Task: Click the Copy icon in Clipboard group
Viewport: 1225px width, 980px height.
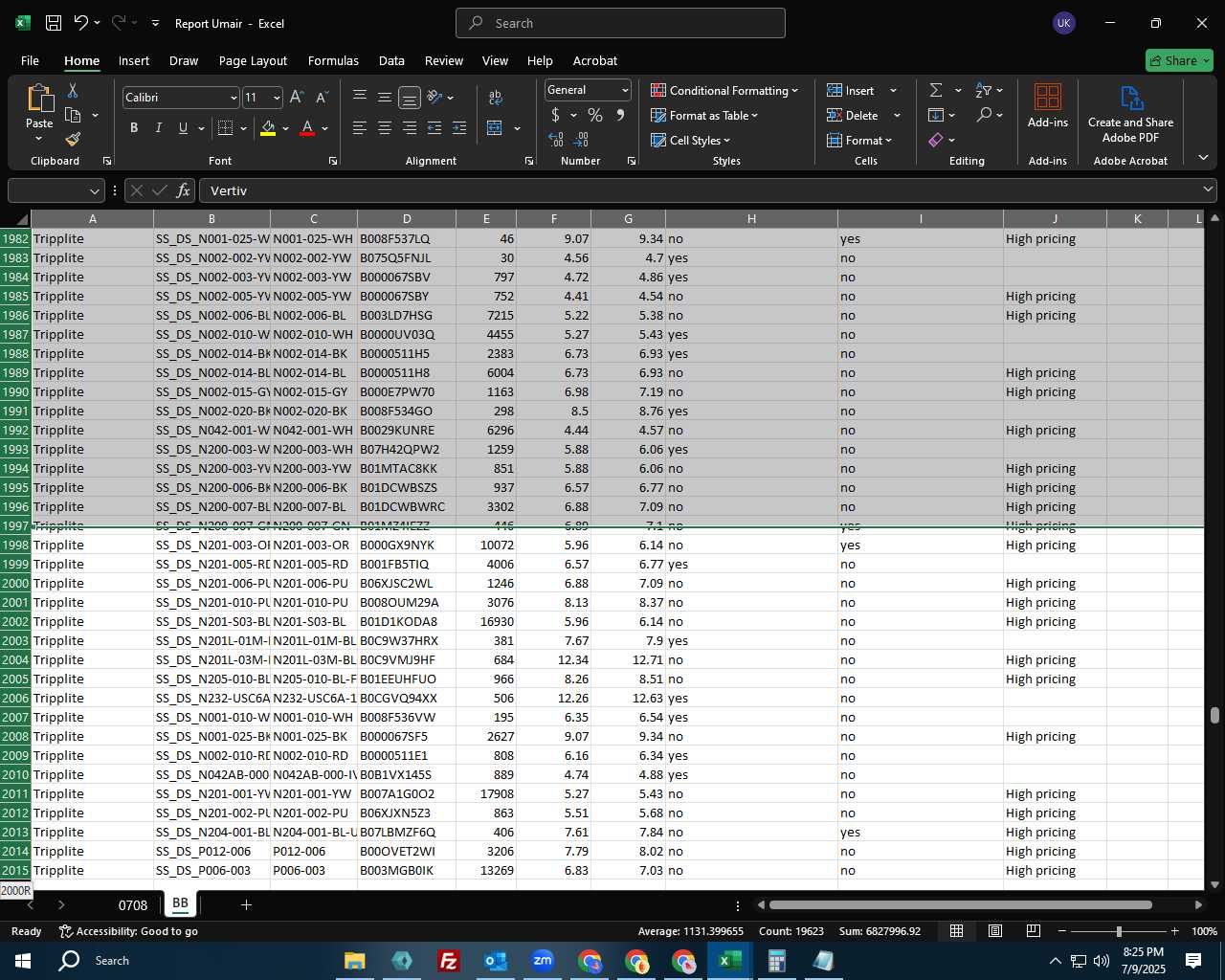Action: coord(73,115)
